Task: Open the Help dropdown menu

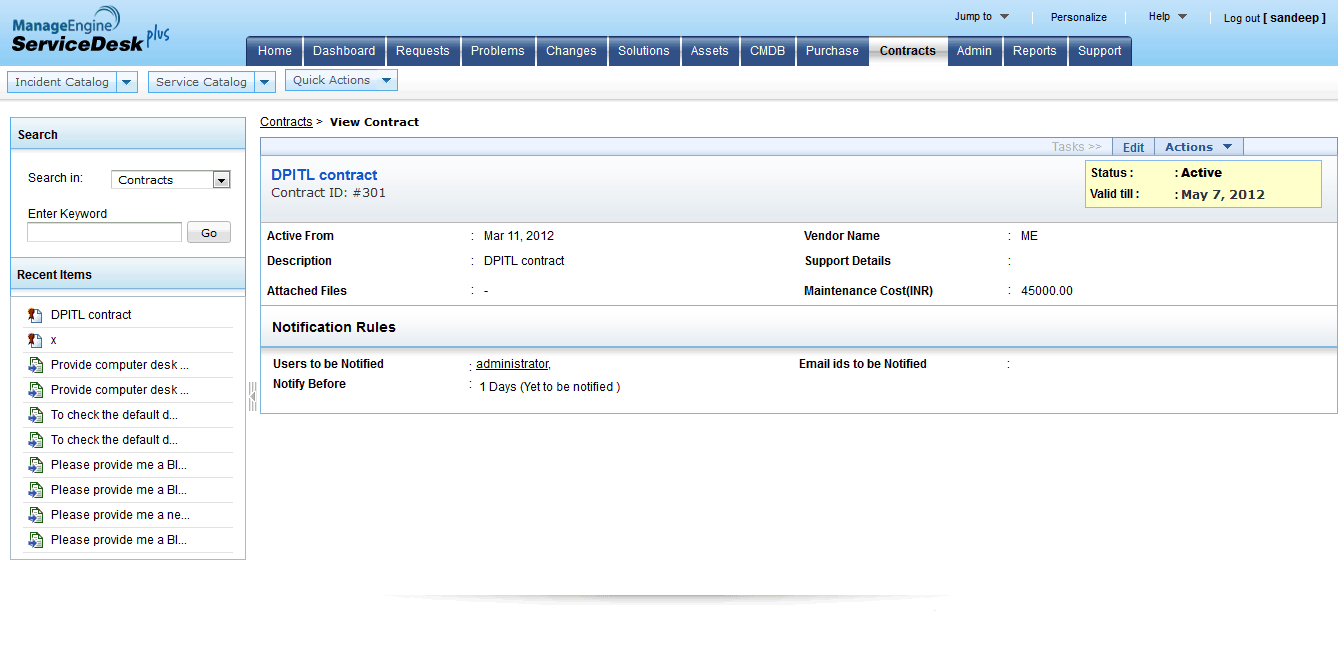Action: pyautogui.click(x=1168, y=16)
